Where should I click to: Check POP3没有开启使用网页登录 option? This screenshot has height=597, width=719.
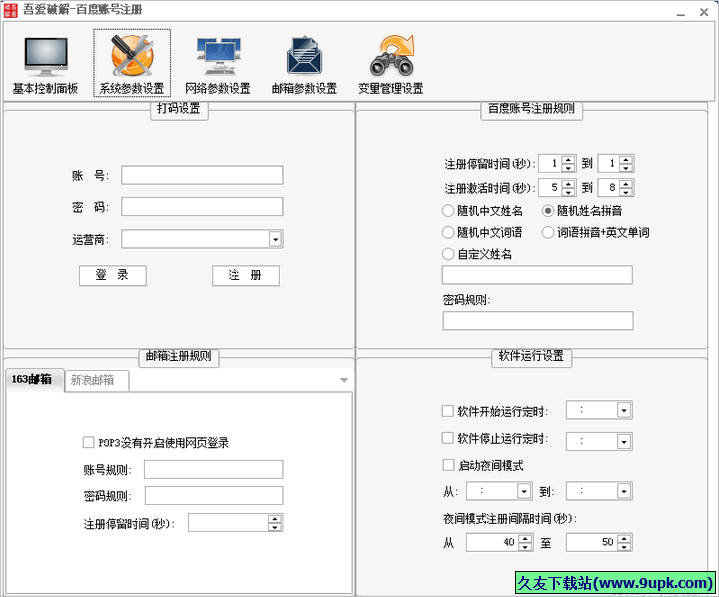pos(88,442)
